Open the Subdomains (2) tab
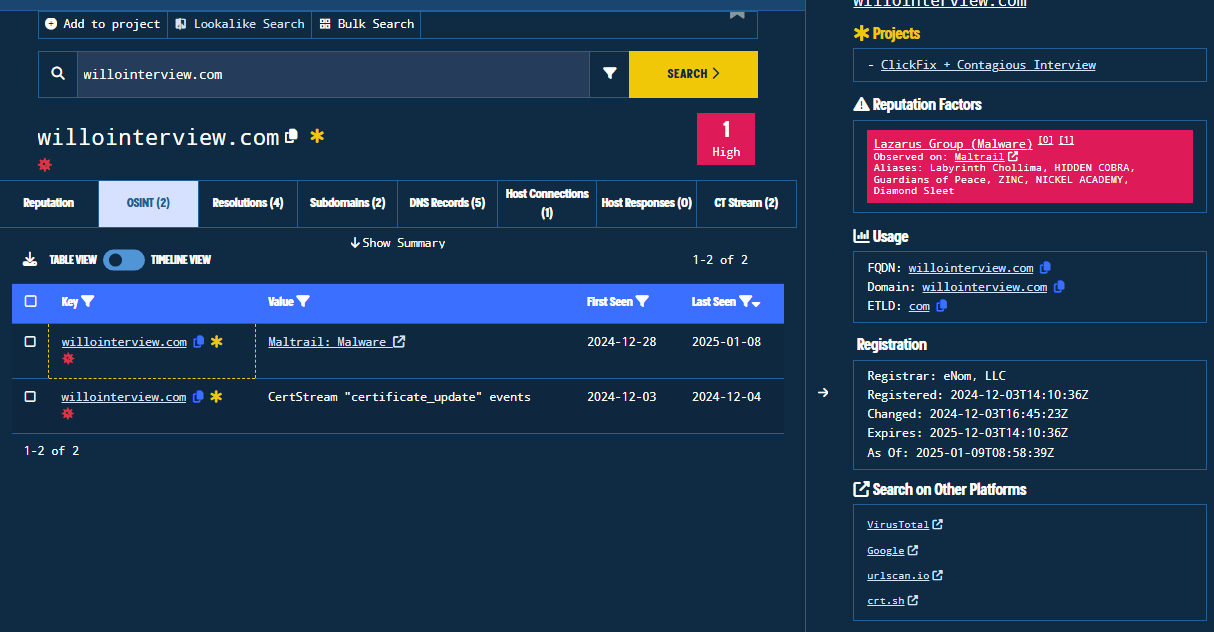Image resolution: width=1214 pixels, height=632 pixels. coord(347,203)
